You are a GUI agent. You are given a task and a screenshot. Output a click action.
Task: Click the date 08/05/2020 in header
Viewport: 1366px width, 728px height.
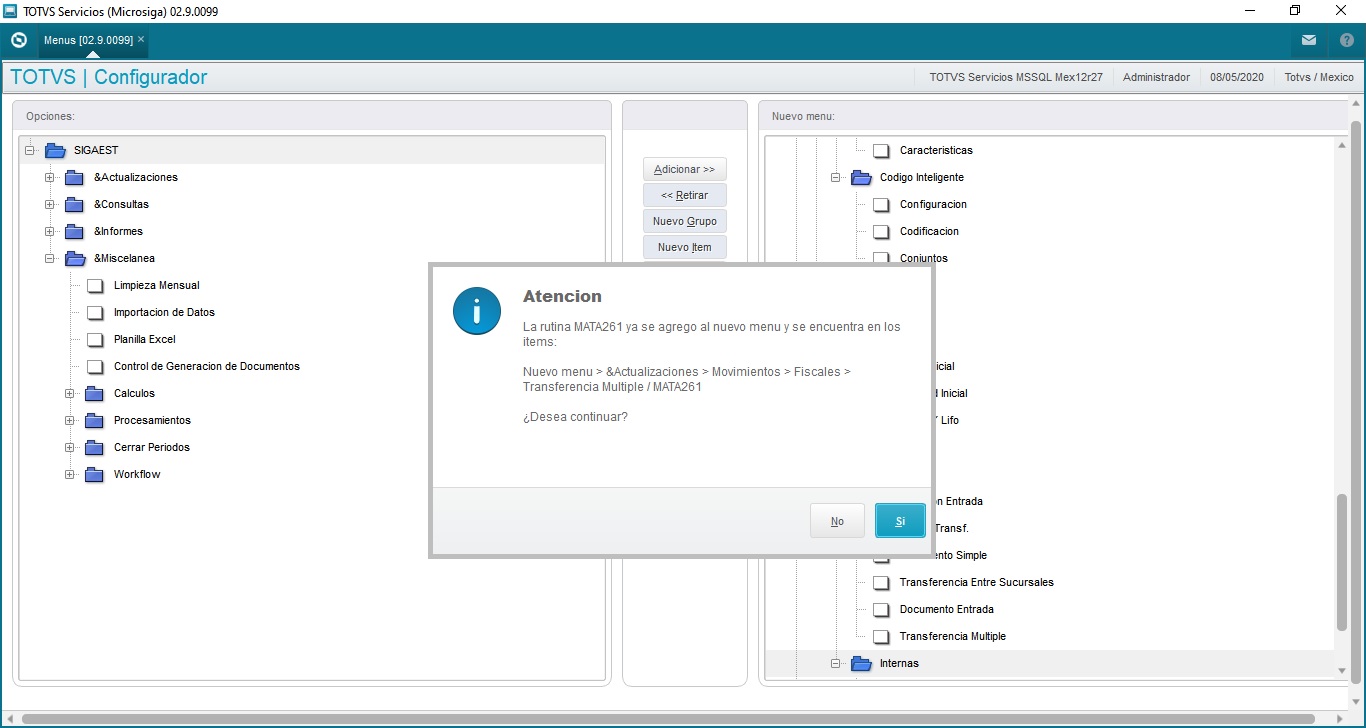[1237, 77]
